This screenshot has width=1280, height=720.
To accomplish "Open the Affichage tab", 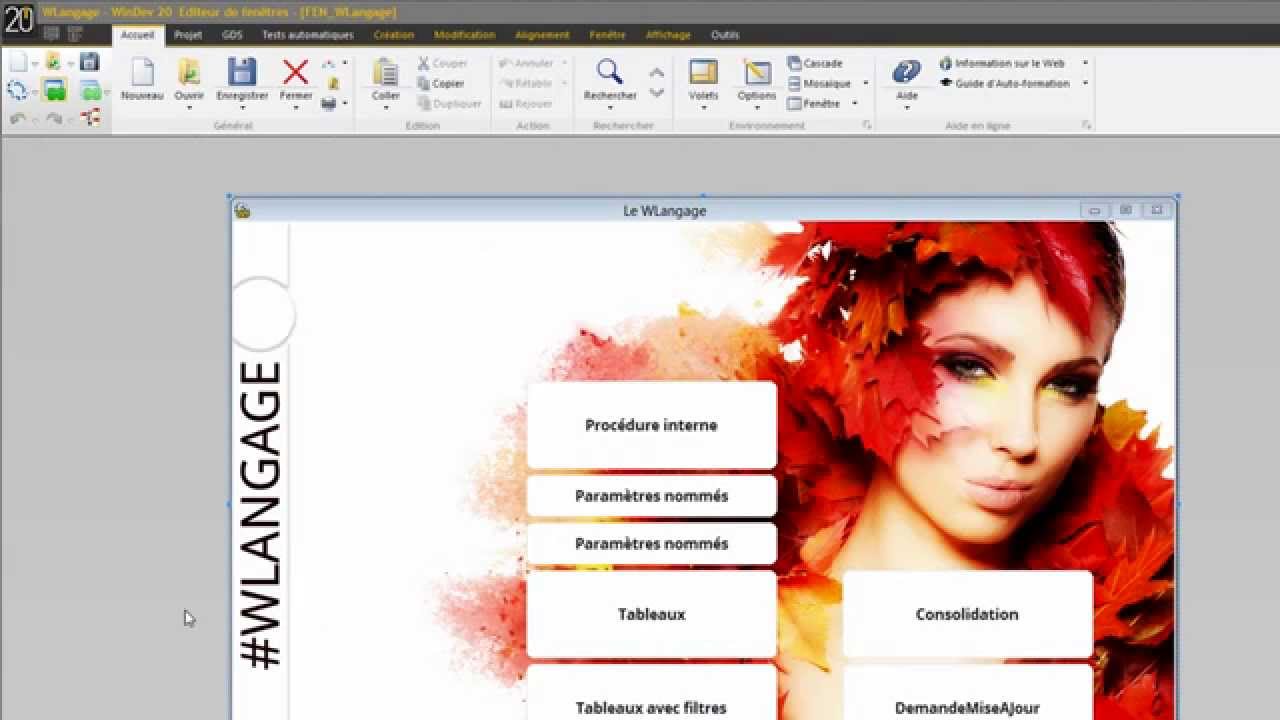I will tap(668, 35).
